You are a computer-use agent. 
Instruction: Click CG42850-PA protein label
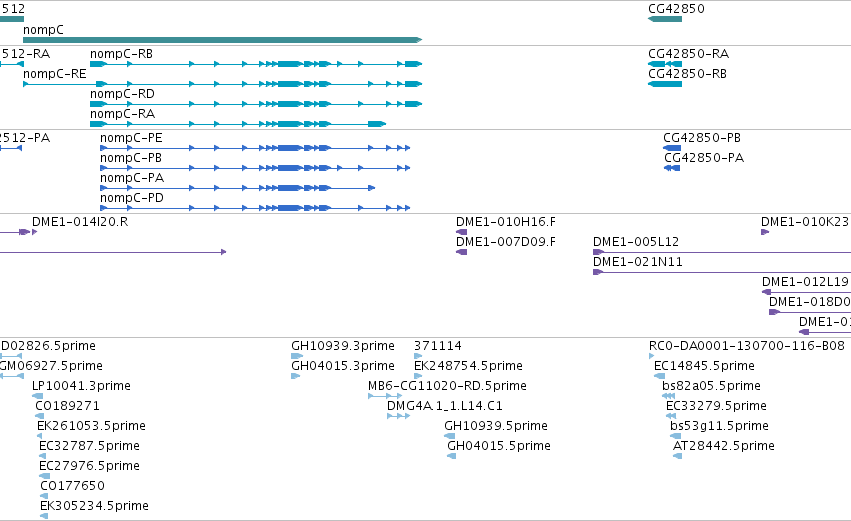point(704,158)
